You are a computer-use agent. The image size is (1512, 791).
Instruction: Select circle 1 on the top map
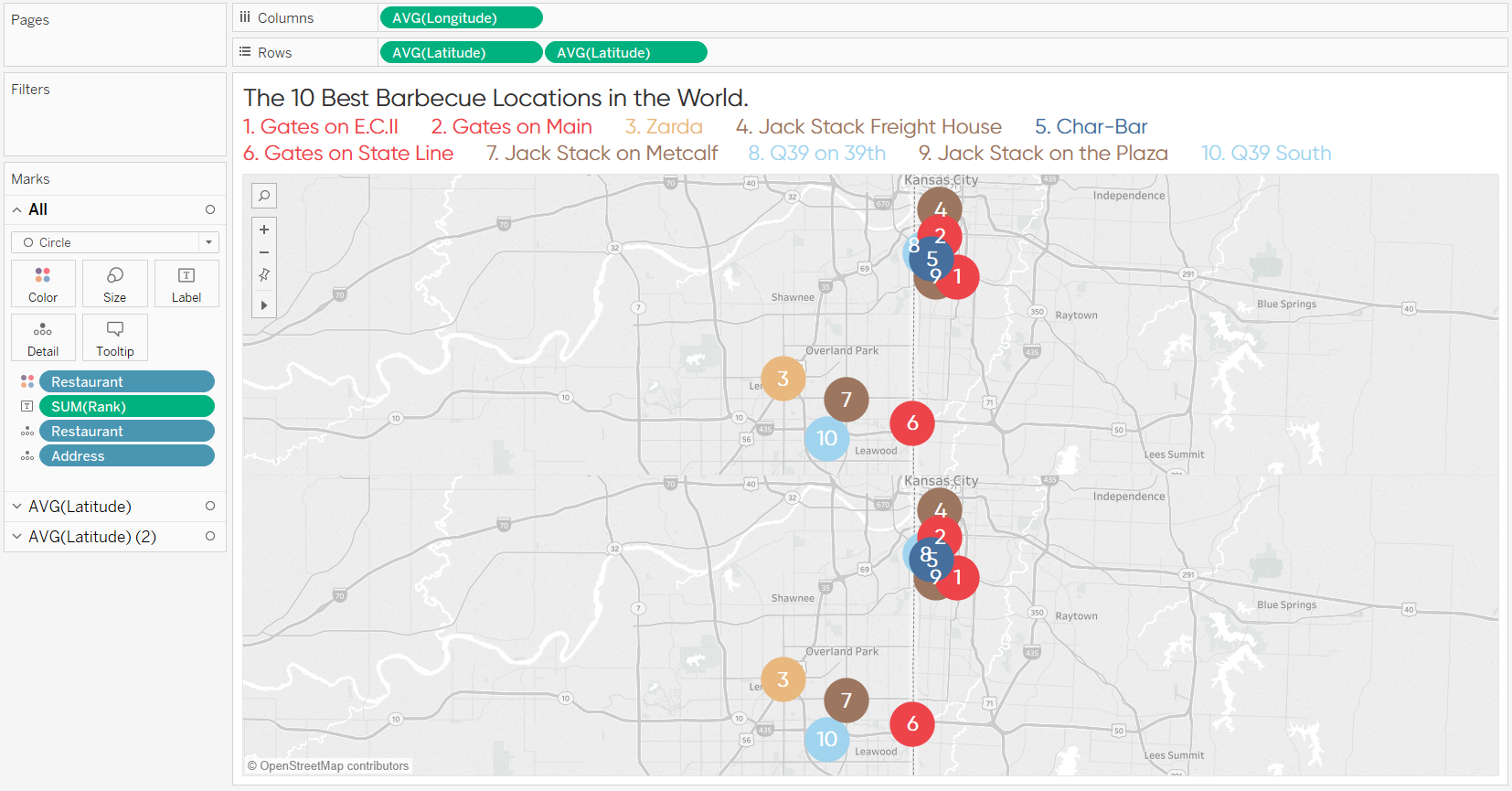click(960, 277)
